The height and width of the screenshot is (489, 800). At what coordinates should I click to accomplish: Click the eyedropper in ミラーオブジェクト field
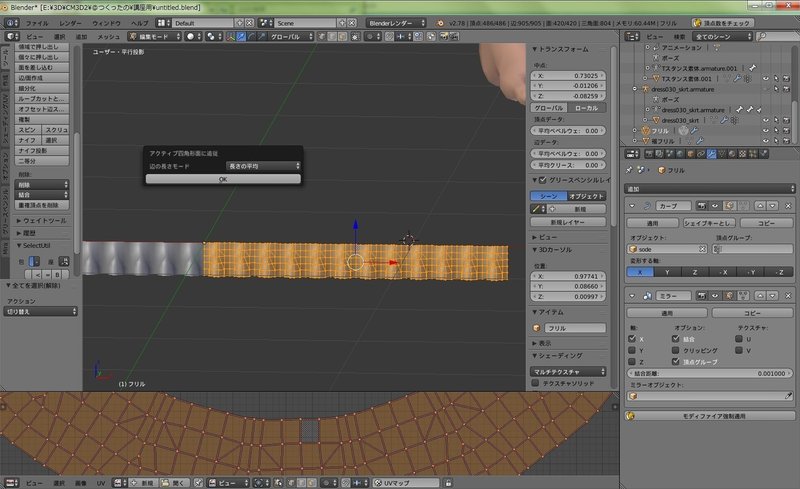[x=788, y=396]
